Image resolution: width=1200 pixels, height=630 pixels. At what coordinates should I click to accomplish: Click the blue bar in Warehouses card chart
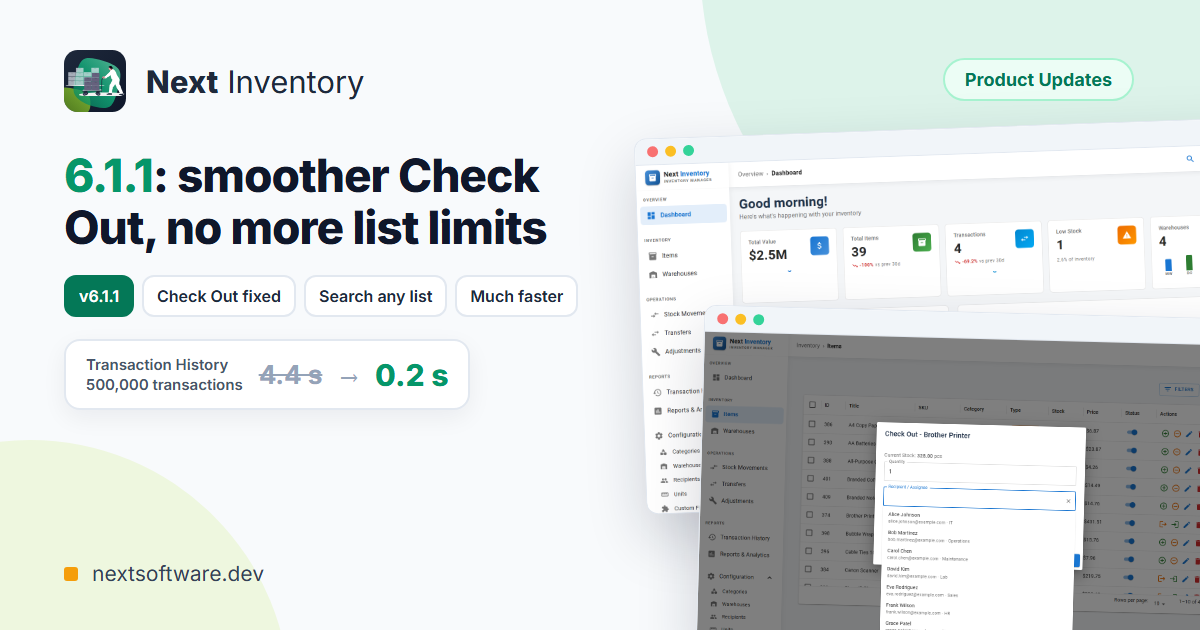point(1169,266)
